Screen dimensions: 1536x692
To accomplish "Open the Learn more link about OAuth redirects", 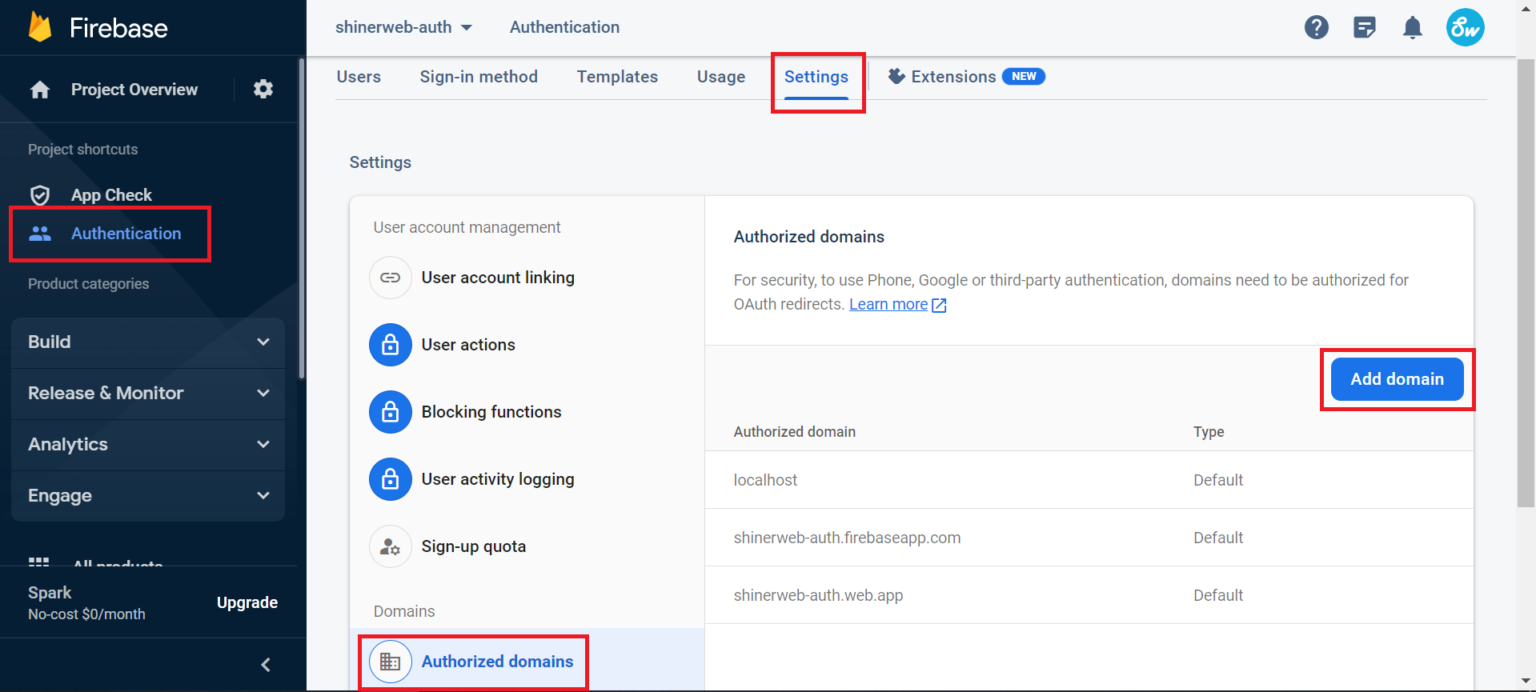I will pos(888,304).
